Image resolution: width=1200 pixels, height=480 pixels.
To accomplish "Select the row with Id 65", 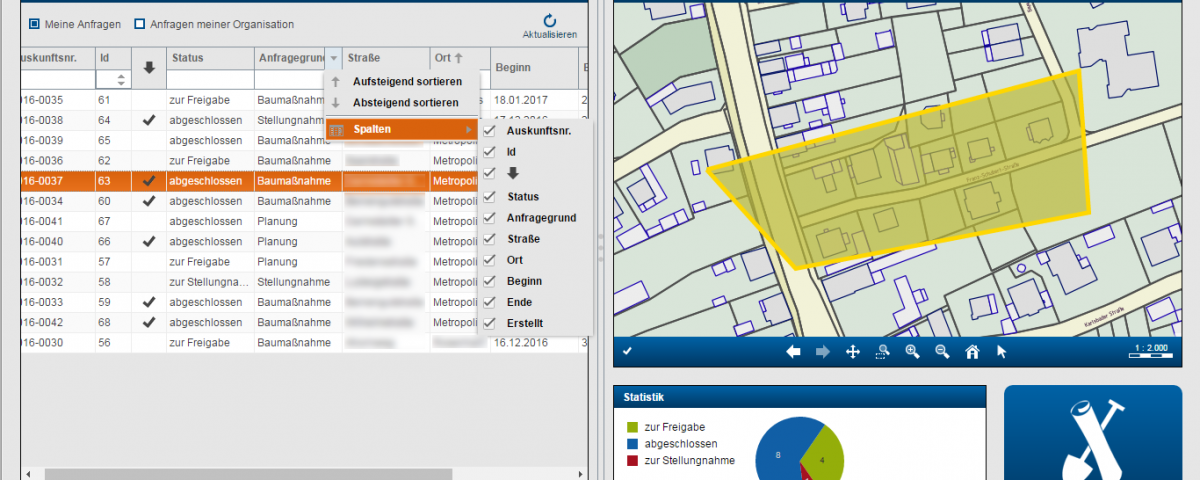I will (x=304, y=140).
